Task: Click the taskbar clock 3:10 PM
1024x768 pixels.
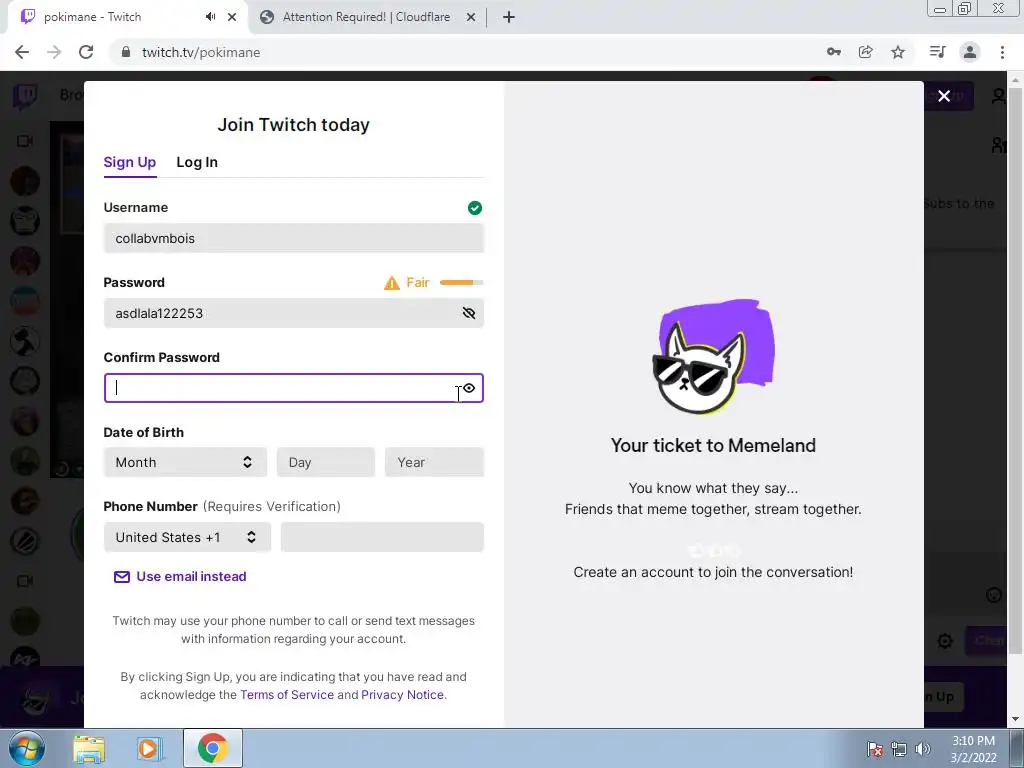Action: (974, 741)
